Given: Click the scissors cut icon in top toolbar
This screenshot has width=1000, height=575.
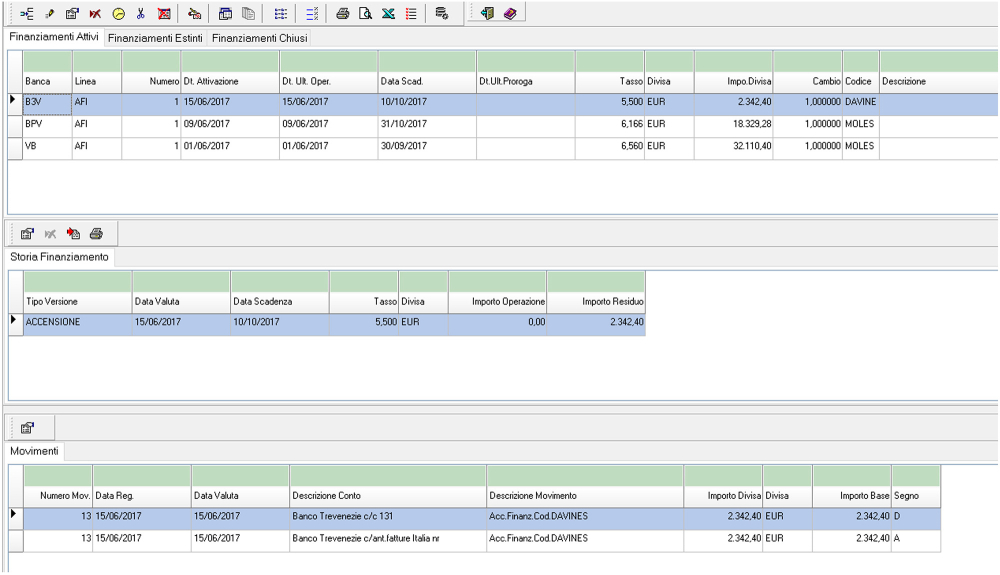Looking at the screenshot, I should pyautogui.click(x=141, y=14).
